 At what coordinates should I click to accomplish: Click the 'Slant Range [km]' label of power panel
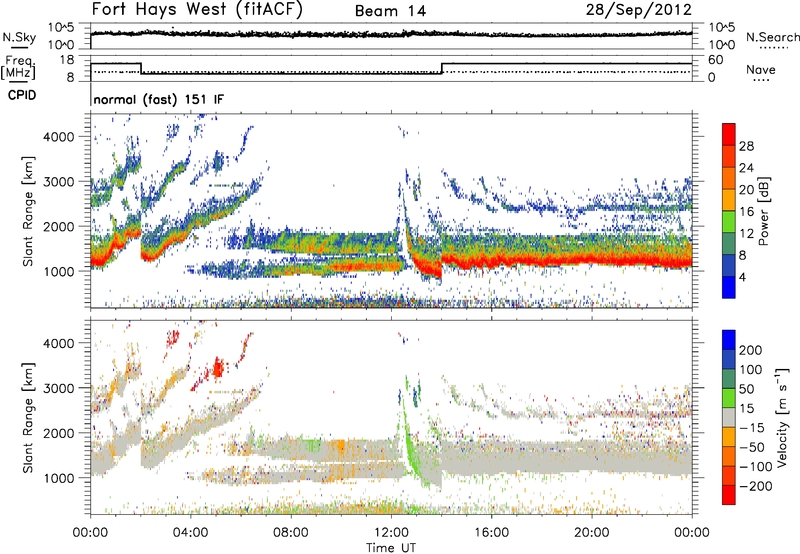pyautogui.click(x=28, y=211)
